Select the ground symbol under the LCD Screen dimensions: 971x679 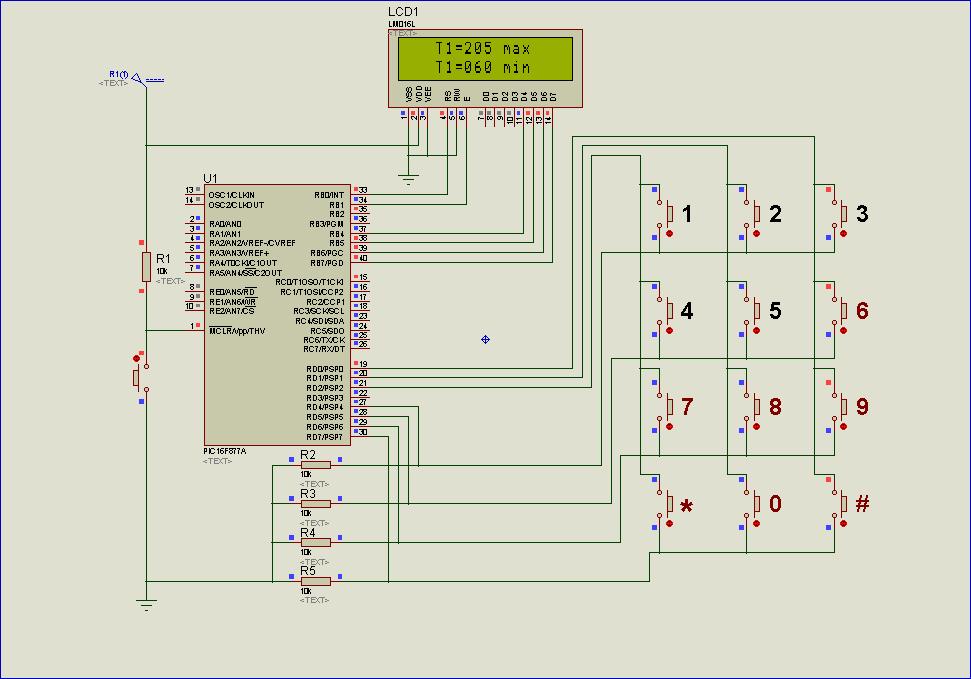408,180
